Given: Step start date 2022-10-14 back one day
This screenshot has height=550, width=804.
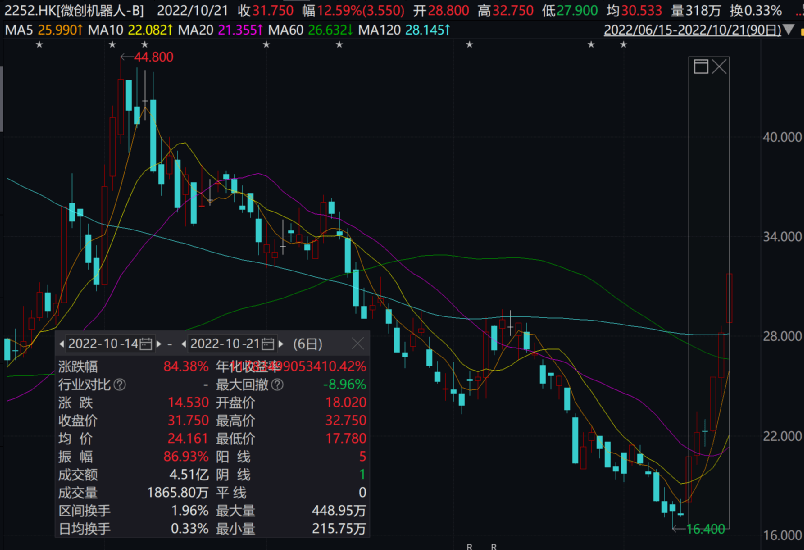Looking at the screenshot, I should 61,343.
